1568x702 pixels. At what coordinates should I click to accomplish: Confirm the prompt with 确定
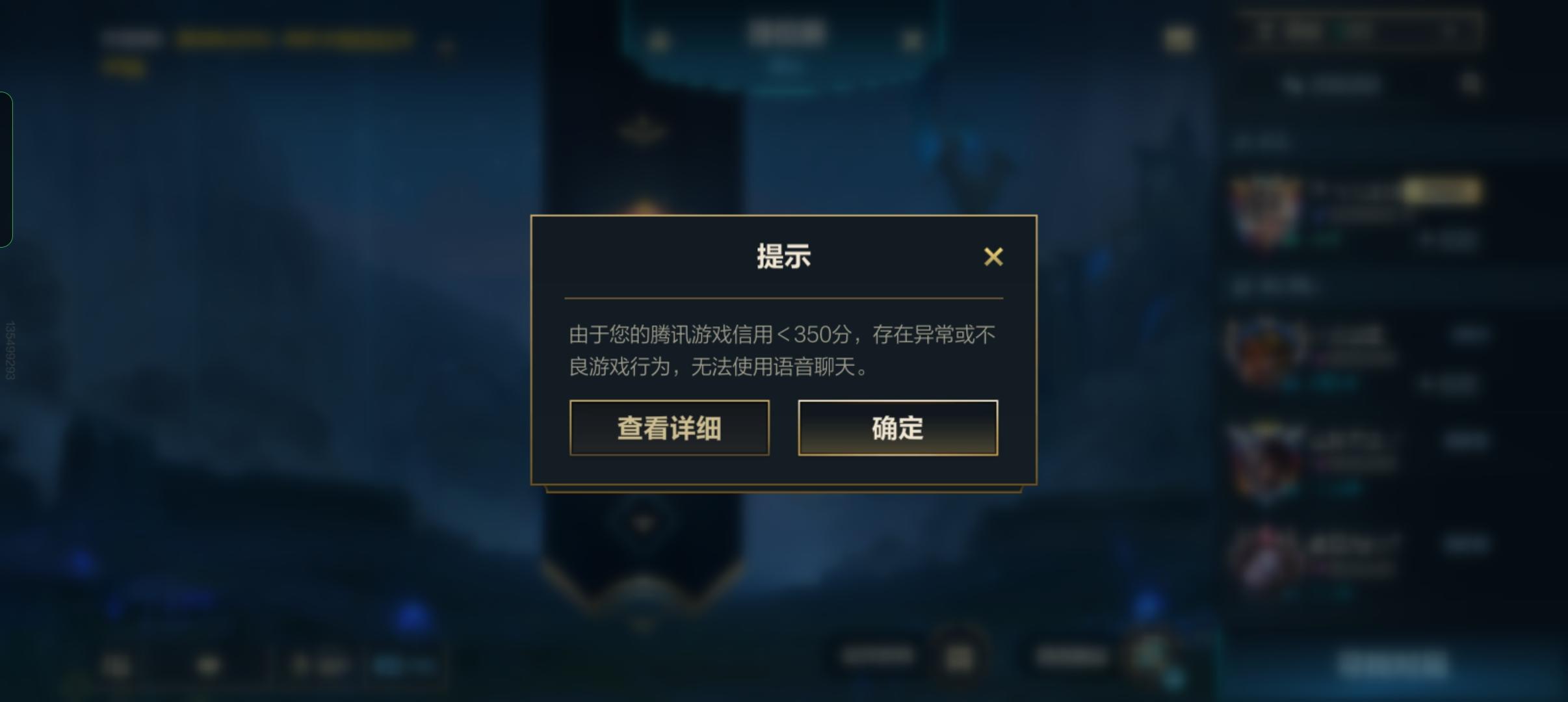pyautogui.click(x=898, y=428)
